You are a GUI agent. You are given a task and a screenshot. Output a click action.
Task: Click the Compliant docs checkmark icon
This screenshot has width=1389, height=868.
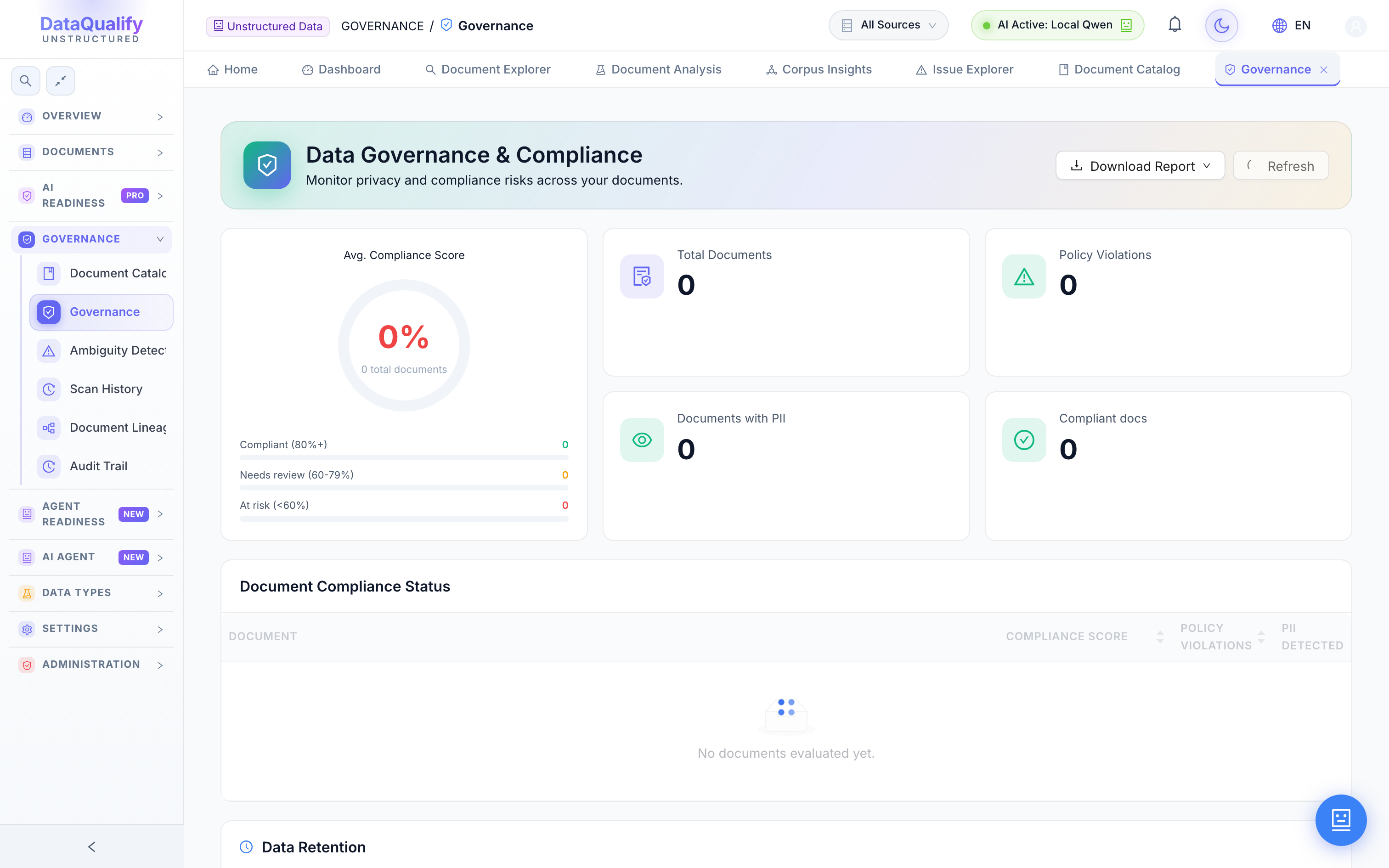1024,440
